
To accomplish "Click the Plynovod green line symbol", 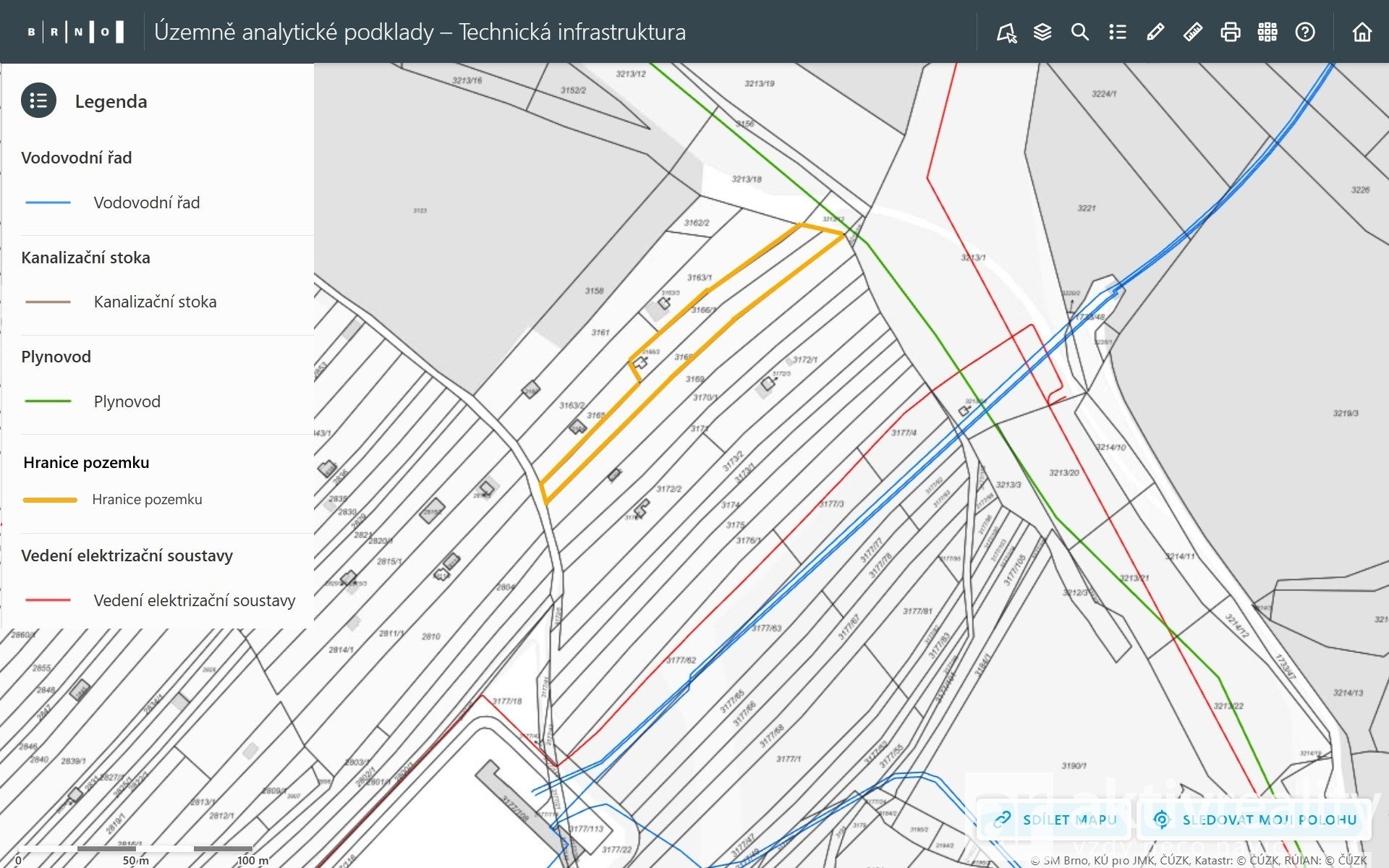I will pos(48,401).
